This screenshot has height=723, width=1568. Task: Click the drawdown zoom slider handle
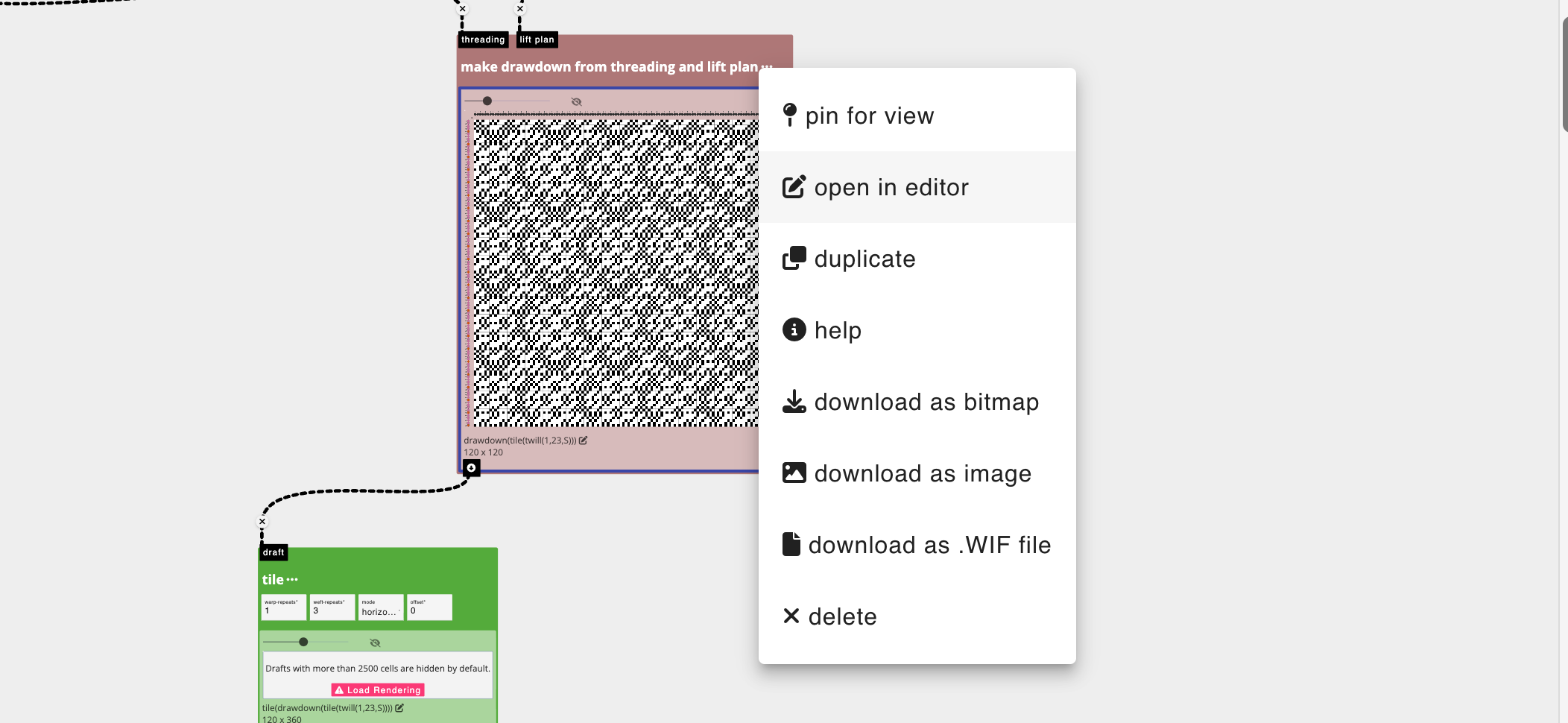click(x=487, y=101)
